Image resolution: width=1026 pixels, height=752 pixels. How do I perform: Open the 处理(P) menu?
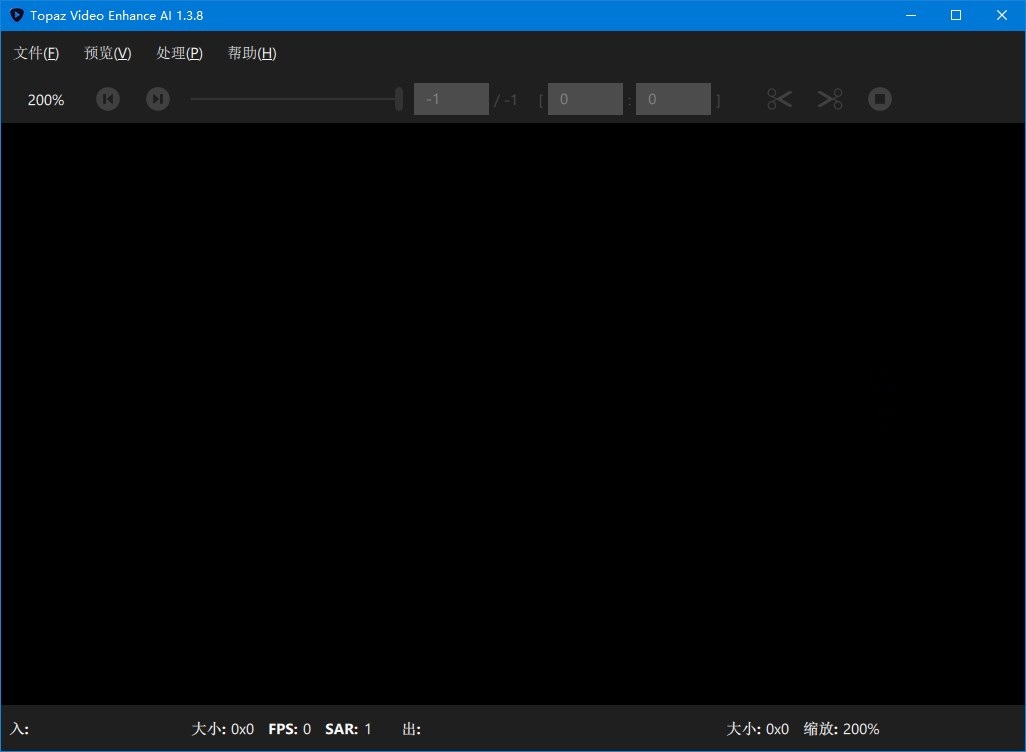coord(180,53)
